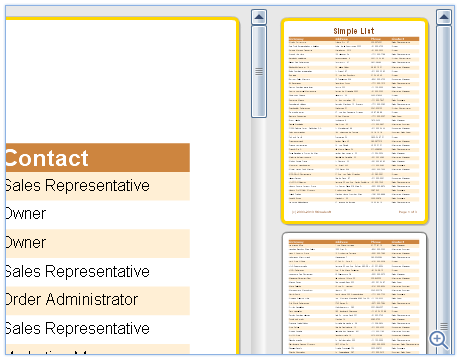The height and width of the screenshot is (360, 460).
Task: Click the thumbnail pane's tall scrollbar thumb
Action: coord(444,190)
